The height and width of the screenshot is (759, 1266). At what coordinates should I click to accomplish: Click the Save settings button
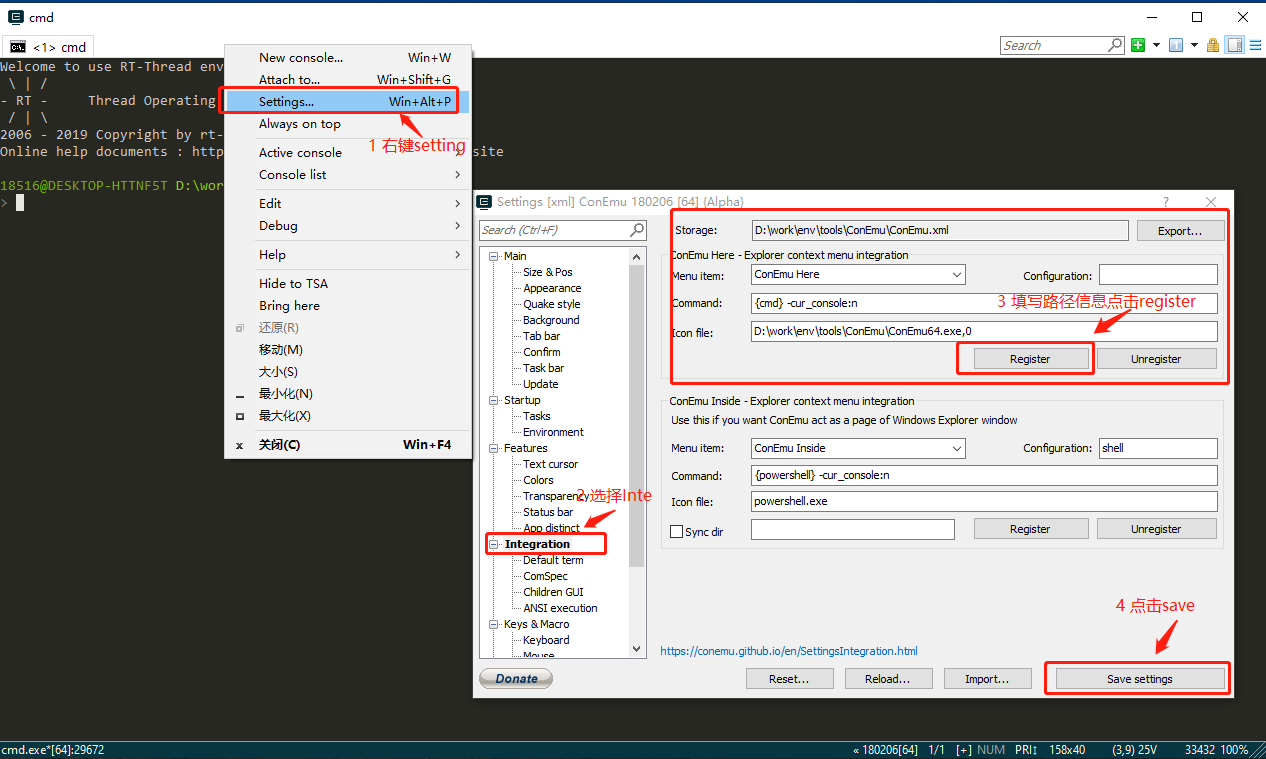pos(1139,679)
